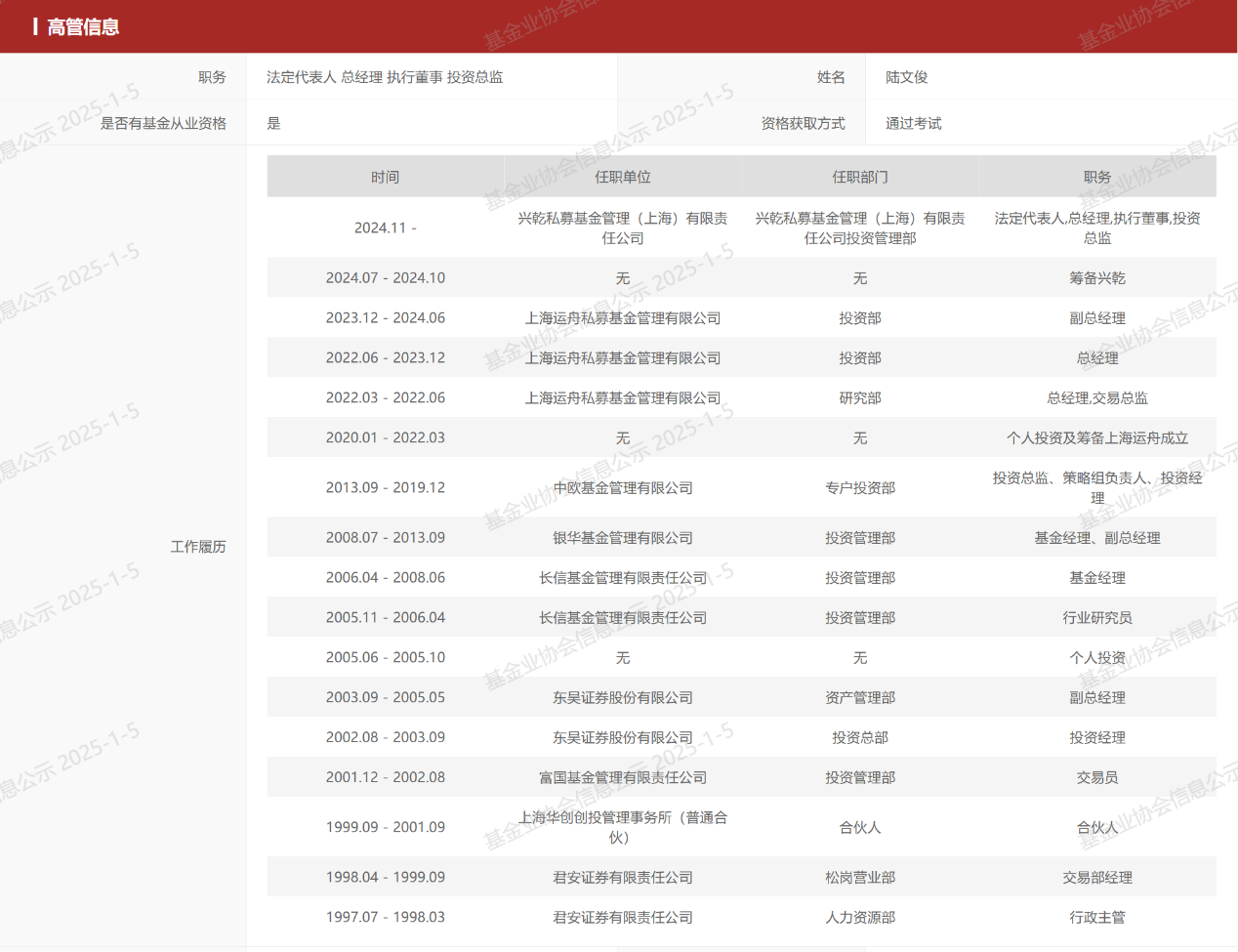Select the 个人投资及筹备上海运舟成立 cell
Screen dimensions: 1238x952
point(1096,438)
